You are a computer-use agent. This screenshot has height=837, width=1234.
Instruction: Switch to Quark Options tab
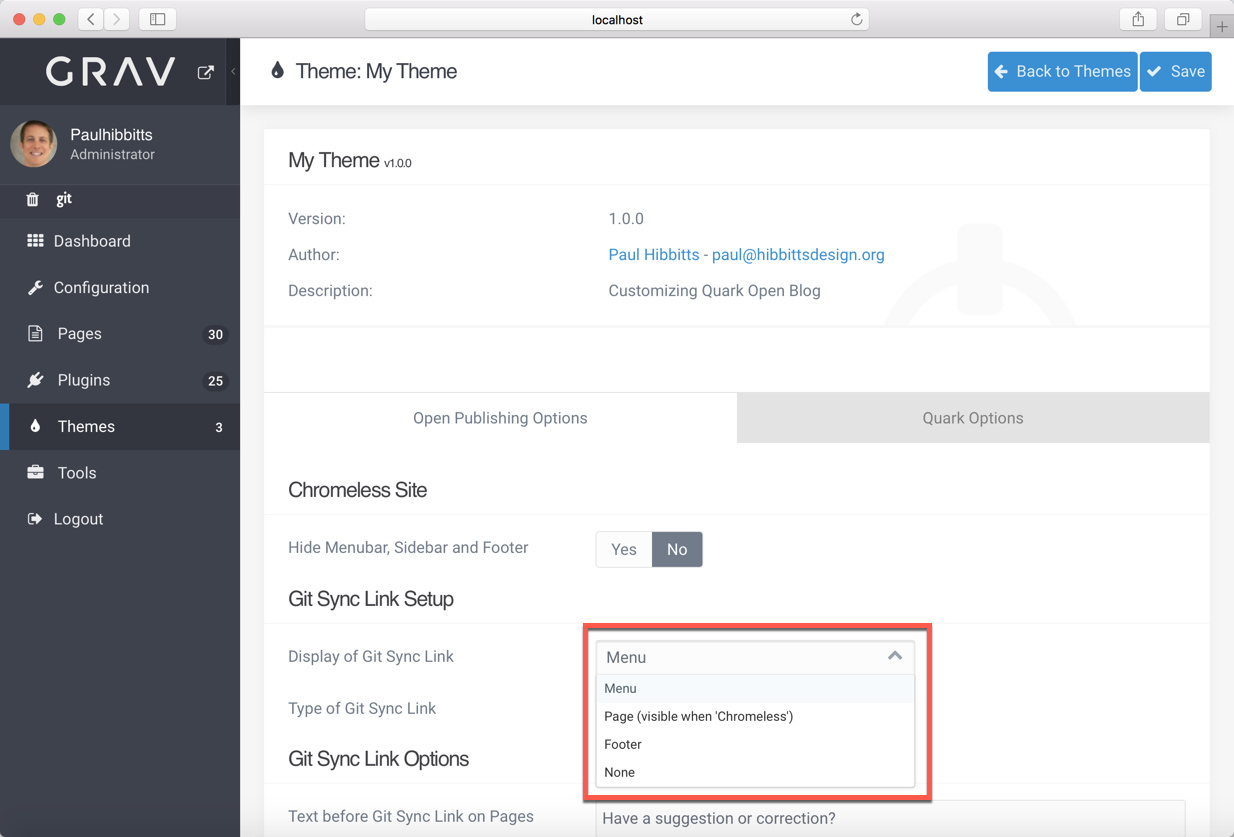coord(973,418)
